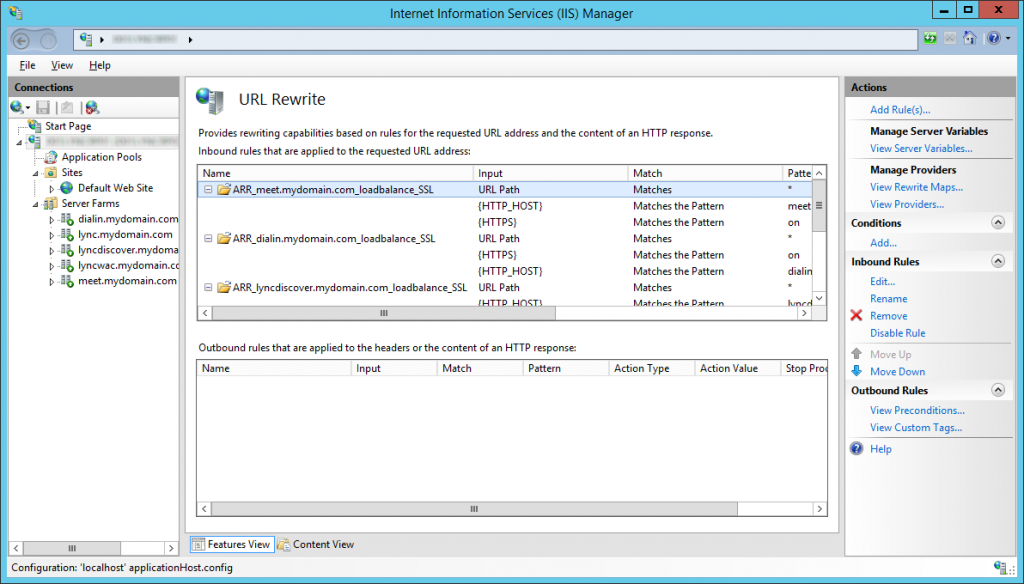Click the Add Rule(s)... link
This screenshot has height=584, width=1024.
(x=900, y=110)
